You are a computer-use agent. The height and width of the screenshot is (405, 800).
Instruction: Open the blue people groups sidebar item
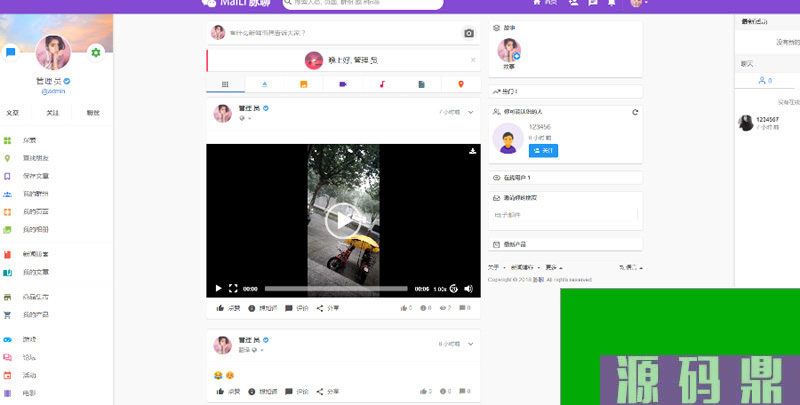(7, 194)
